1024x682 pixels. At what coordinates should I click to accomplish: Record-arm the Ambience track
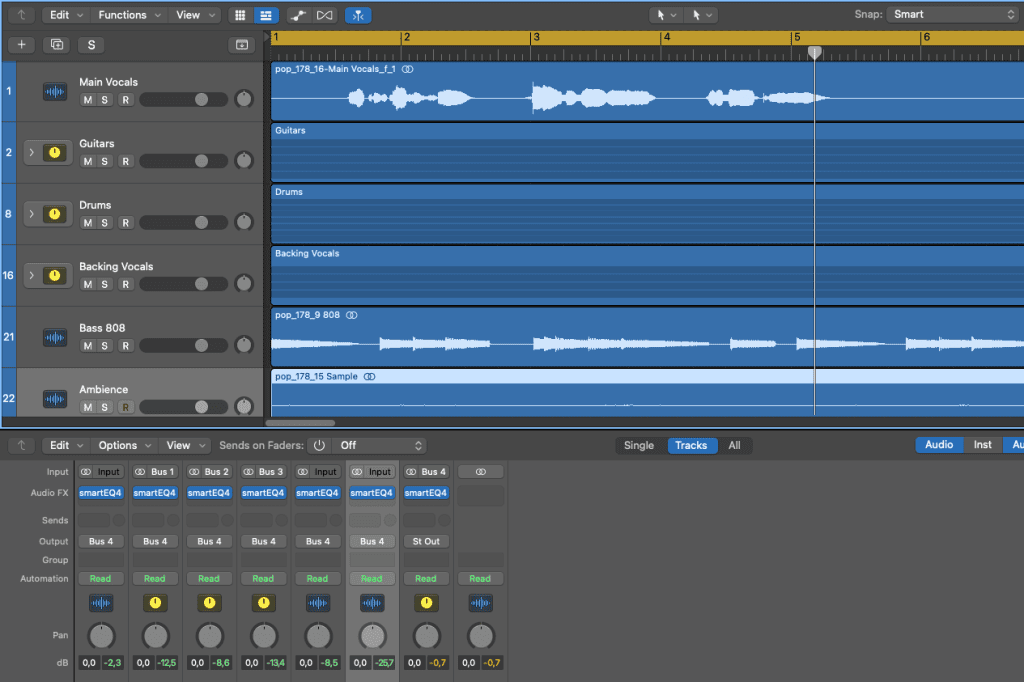[126, 407]
